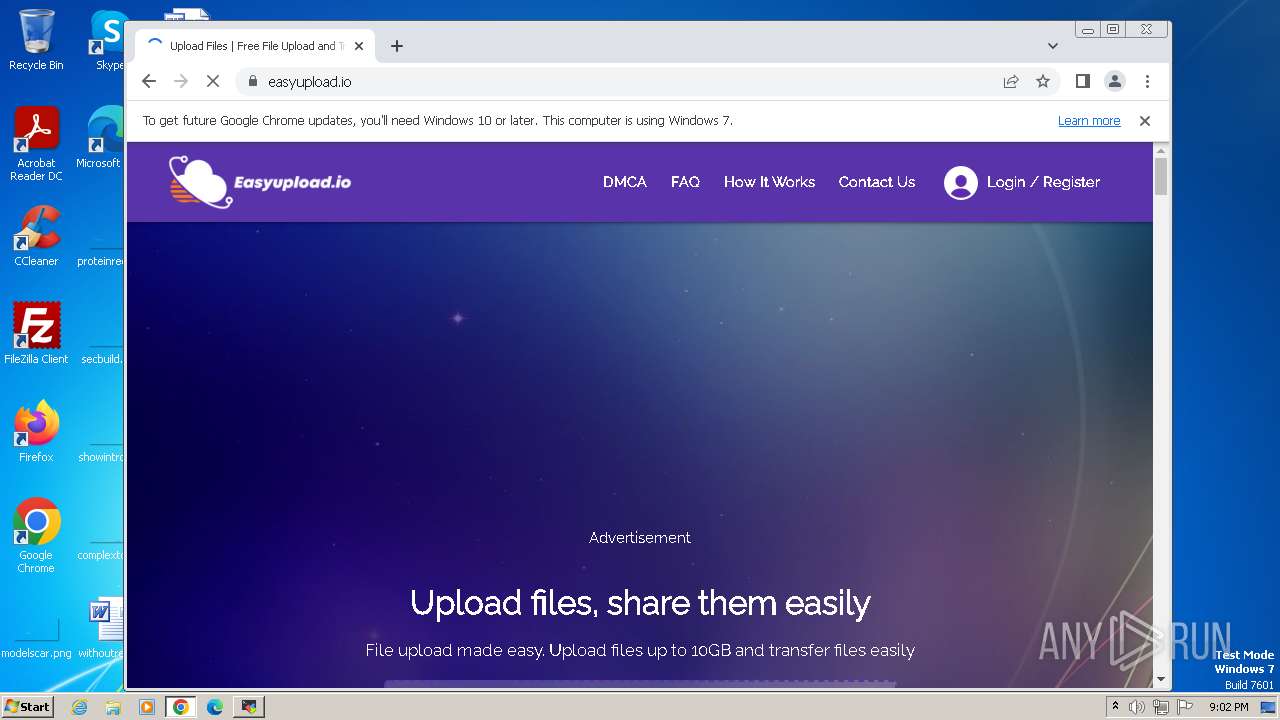Launch Google Chrome desktop shortcut

click(x=36, y=536)
